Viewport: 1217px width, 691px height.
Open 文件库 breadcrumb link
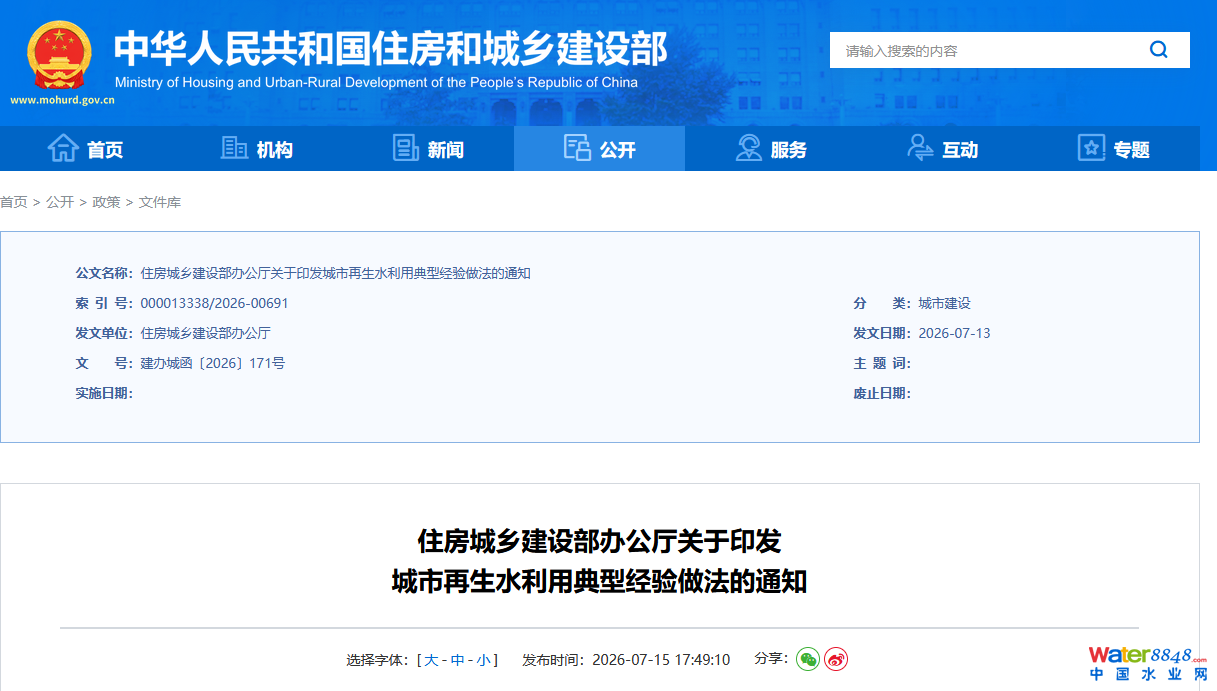(160, 202)
